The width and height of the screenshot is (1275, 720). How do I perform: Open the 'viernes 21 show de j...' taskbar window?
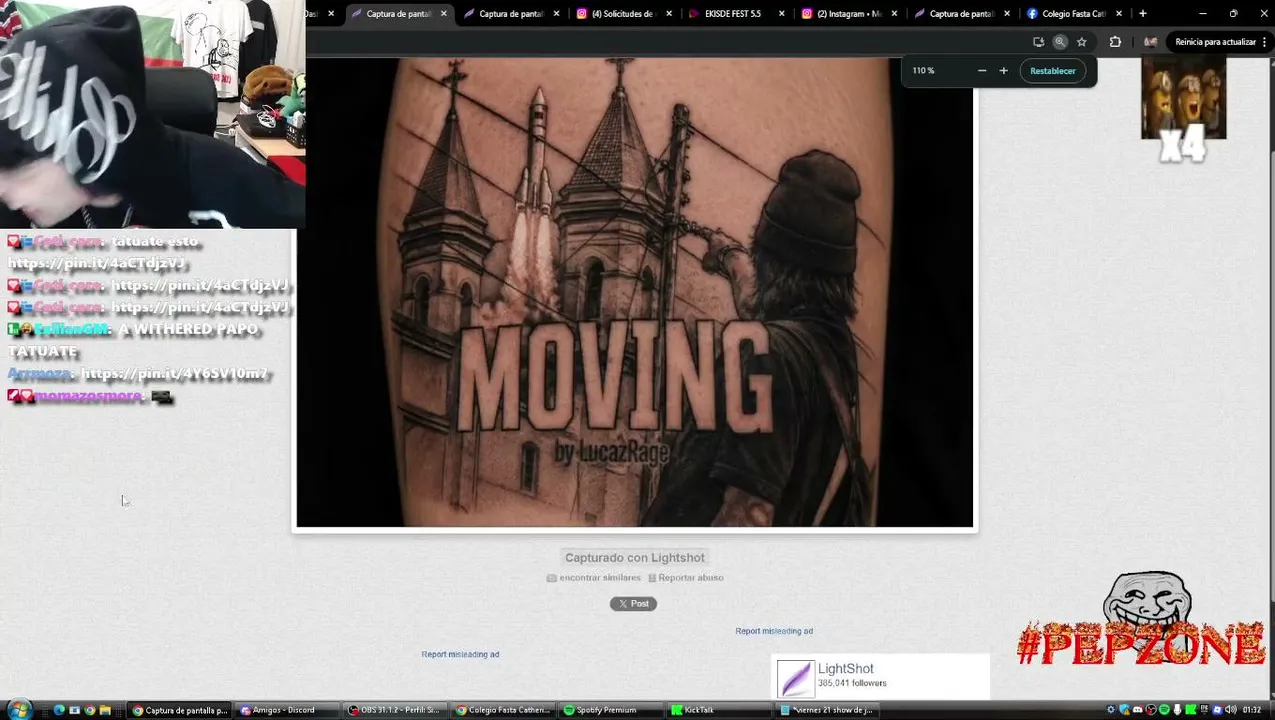pos(828,710)
